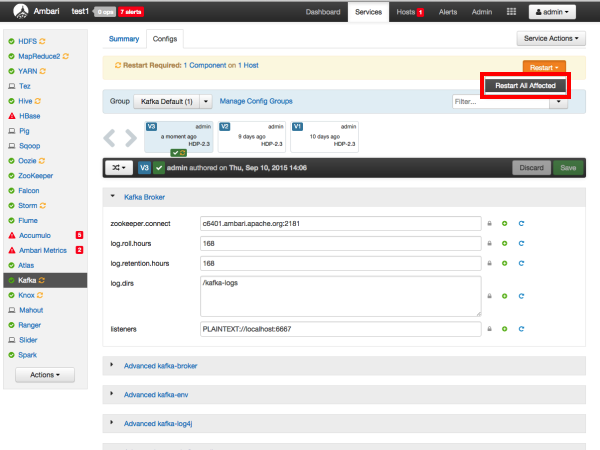Click the undo icon for log.retention.hours

tap(521, 263)
